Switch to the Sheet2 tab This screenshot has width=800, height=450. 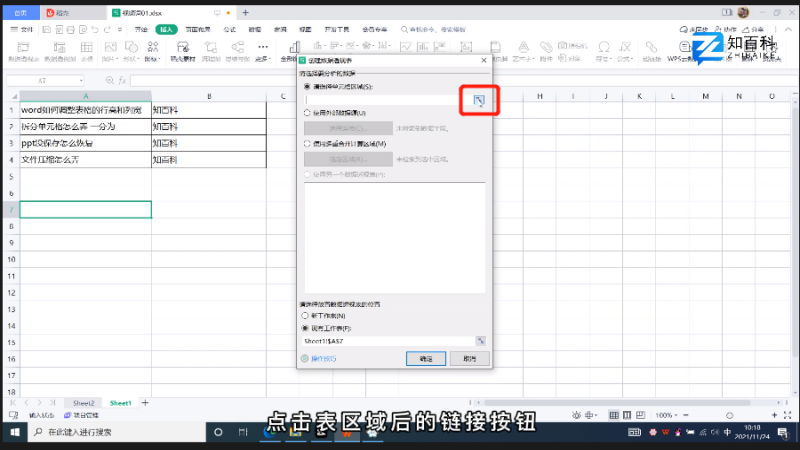pos(84,402)
